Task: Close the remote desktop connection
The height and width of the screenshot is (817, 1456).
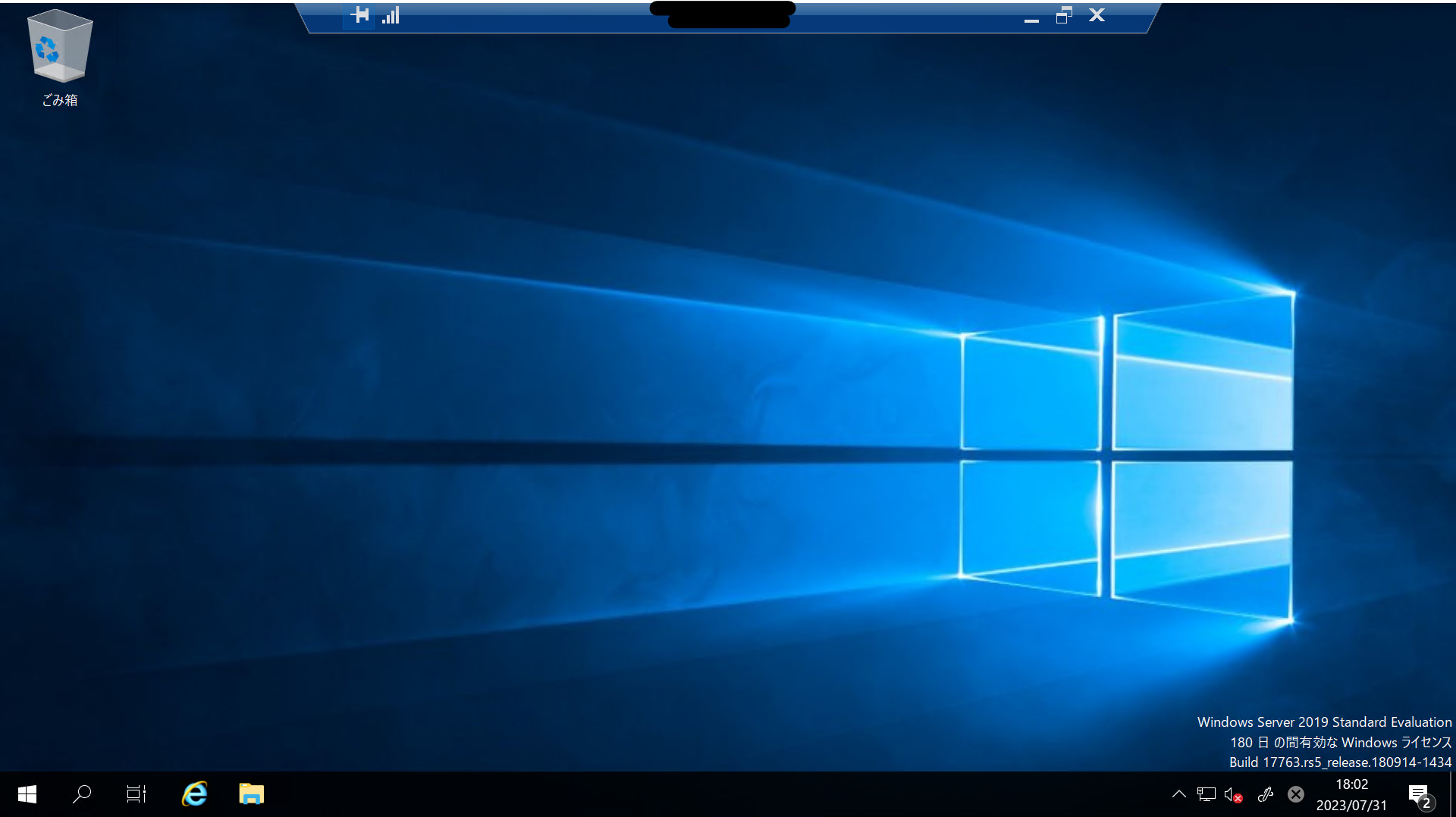Action: pyautogui.click(x=1097, y=15)
